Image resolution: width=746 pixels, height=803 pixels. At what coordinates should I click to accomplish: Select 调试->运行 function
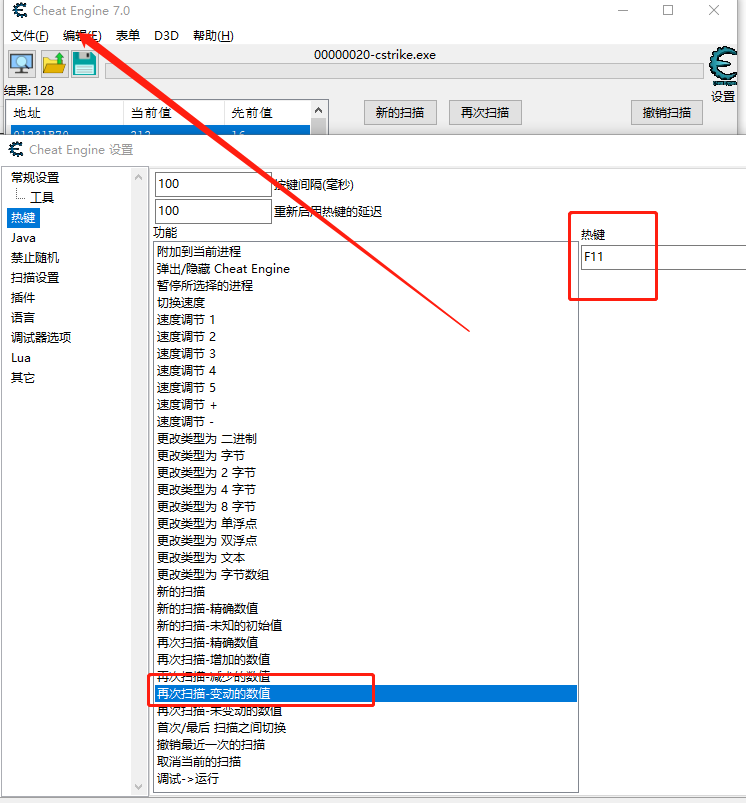point(187,778)
